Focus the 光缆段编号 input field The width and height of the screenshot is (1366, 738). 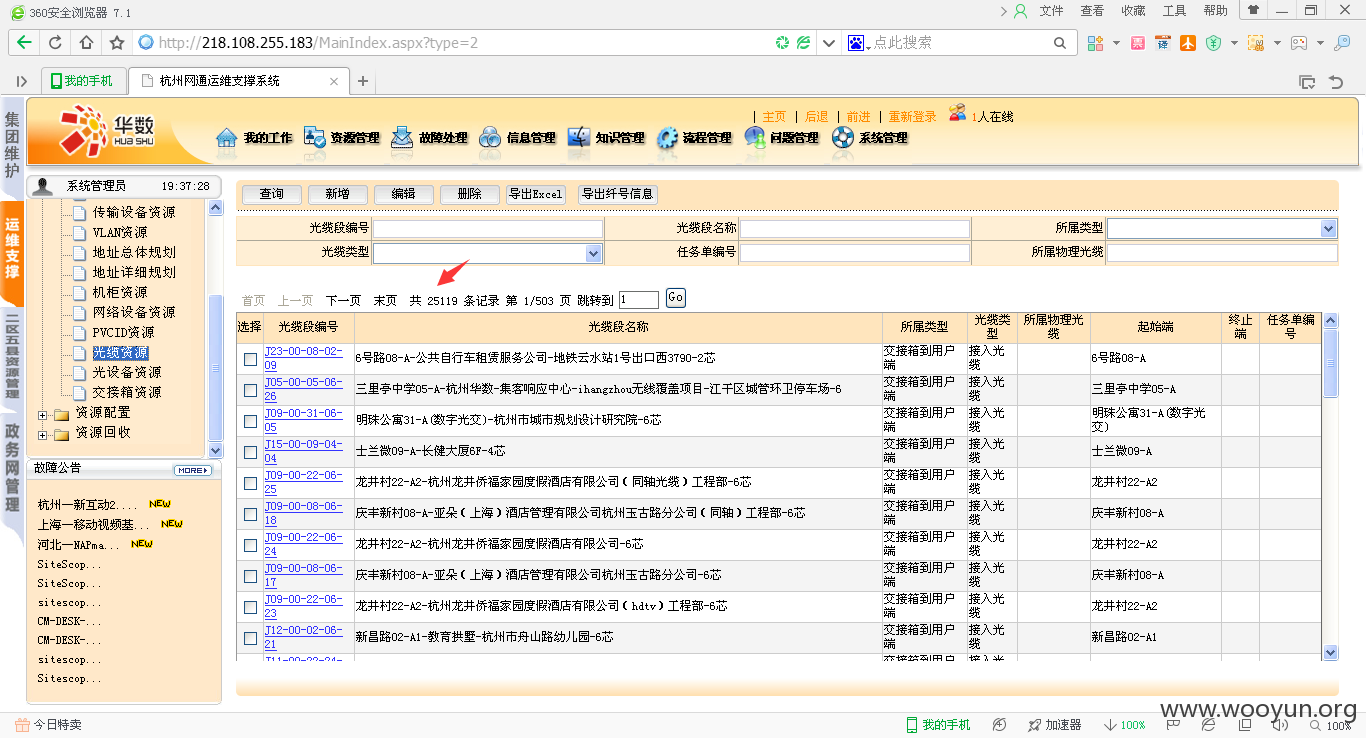[x=488, y=229]
